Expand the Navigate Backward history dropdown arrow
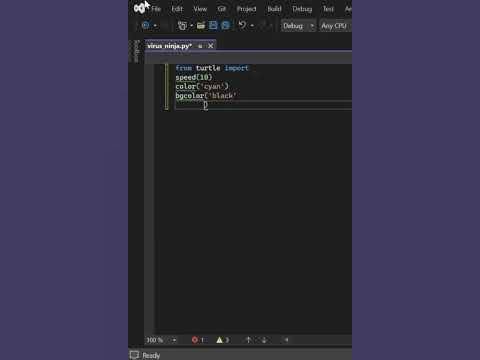Viewport: 480px width, 360px height. [155, 26]
